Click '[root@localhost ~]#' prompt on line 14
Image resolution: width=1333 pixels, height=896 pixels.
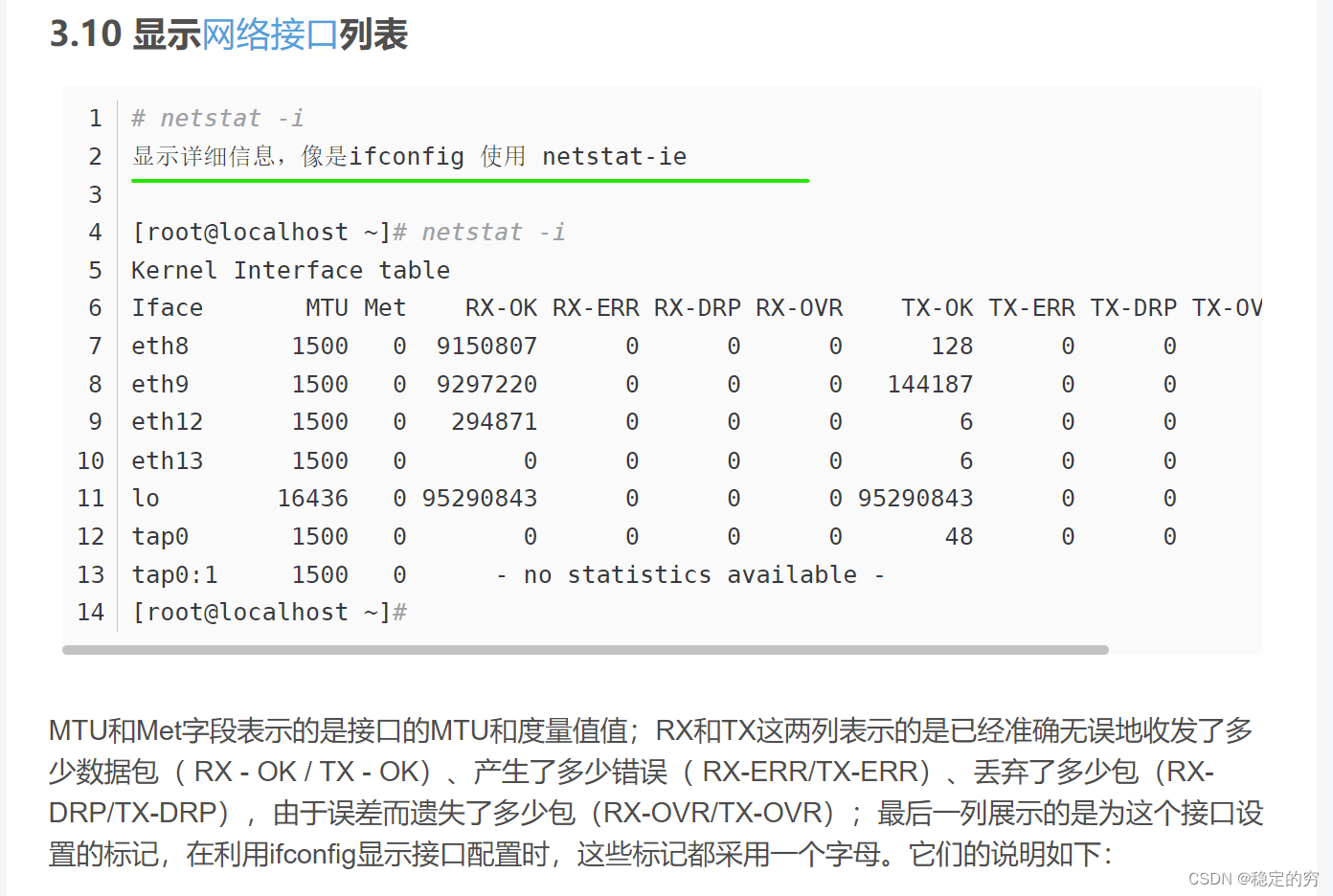[269, 612]
